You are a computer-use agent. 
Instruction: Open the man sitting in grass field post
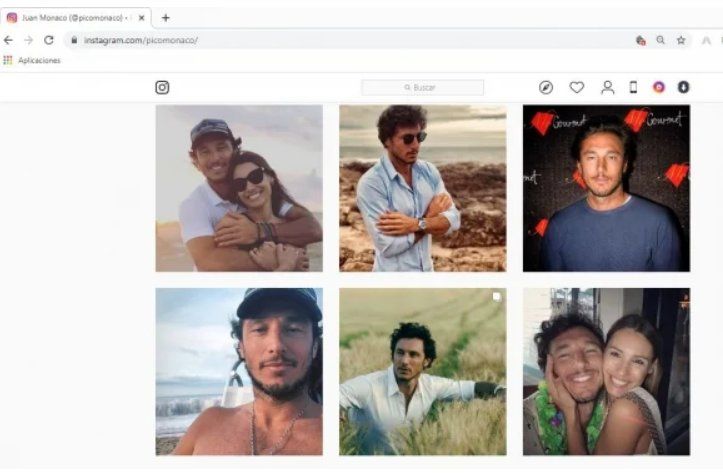422,372
